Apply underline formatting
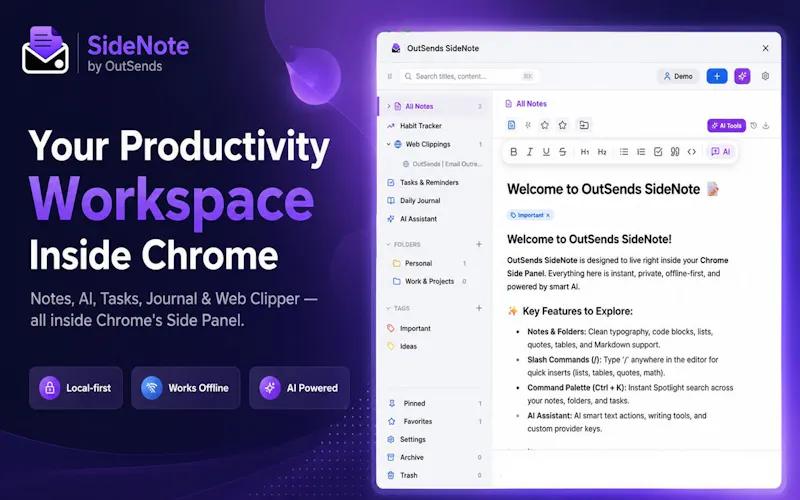Viewport: 800px width, 500px height. 546,152
